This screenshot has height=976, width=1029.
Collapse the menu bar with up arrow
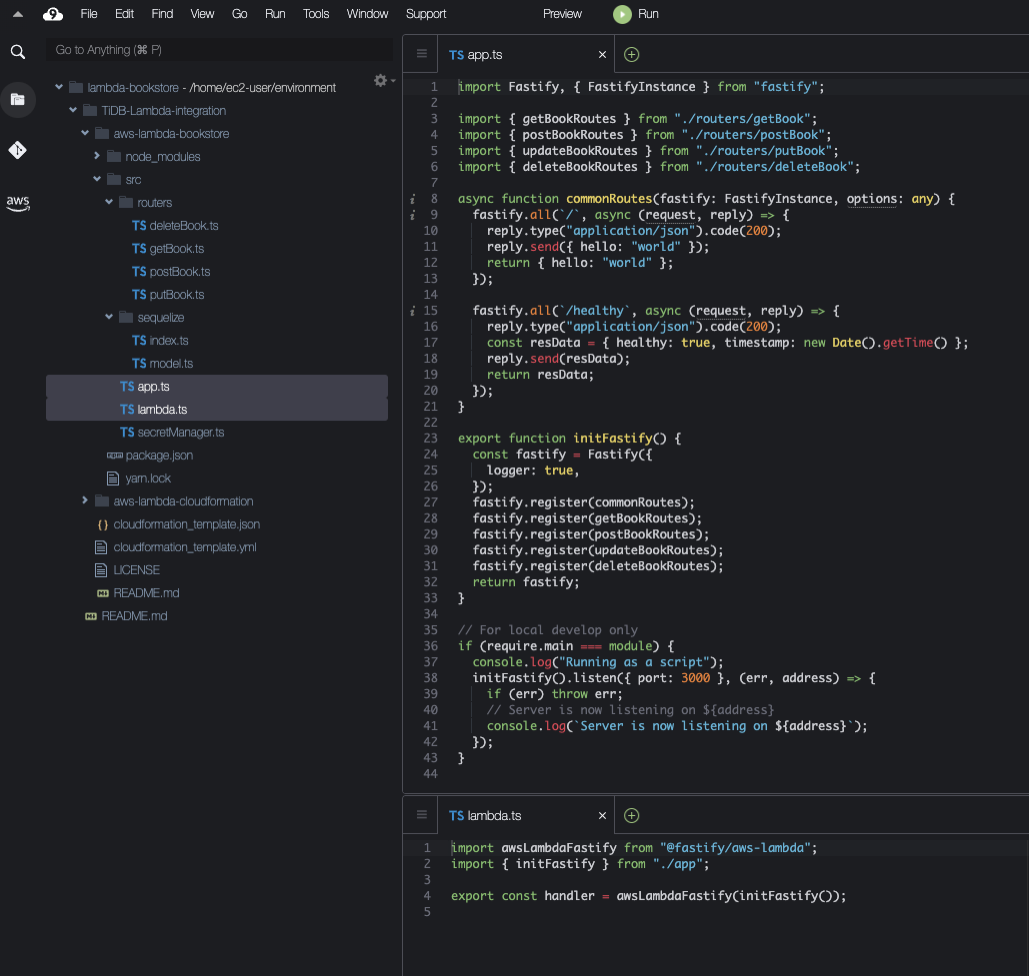[18, 14]
